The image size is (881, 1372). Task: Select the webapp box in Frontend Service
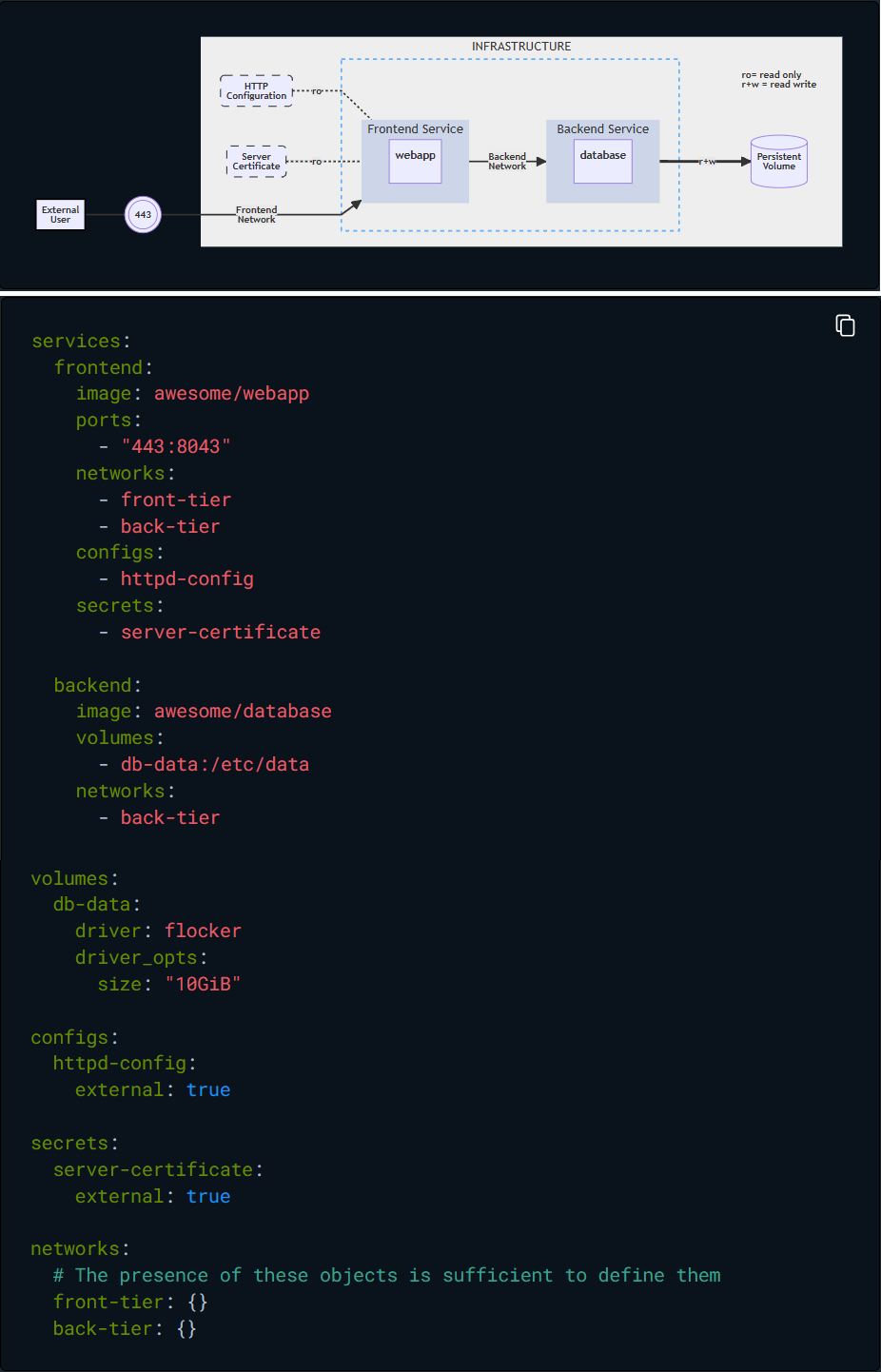pos(415,160)
